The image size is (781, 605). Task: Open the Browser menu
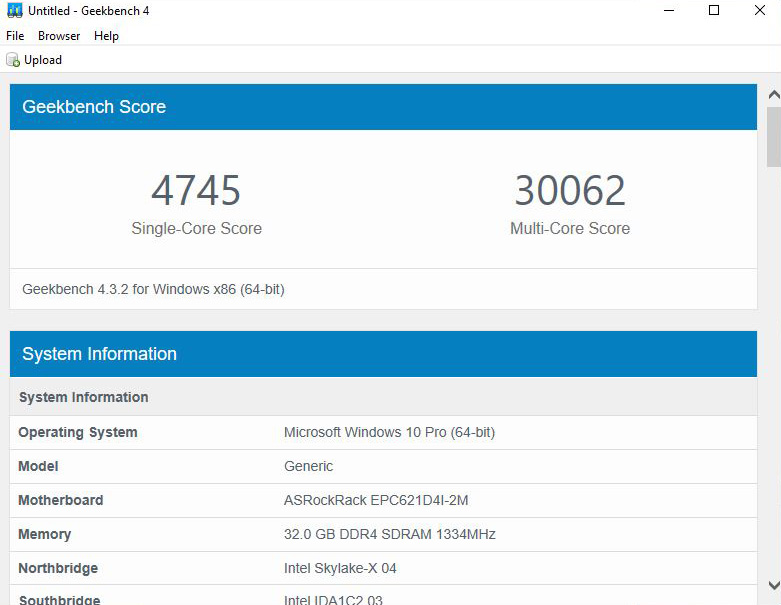(x=59, y=36)
